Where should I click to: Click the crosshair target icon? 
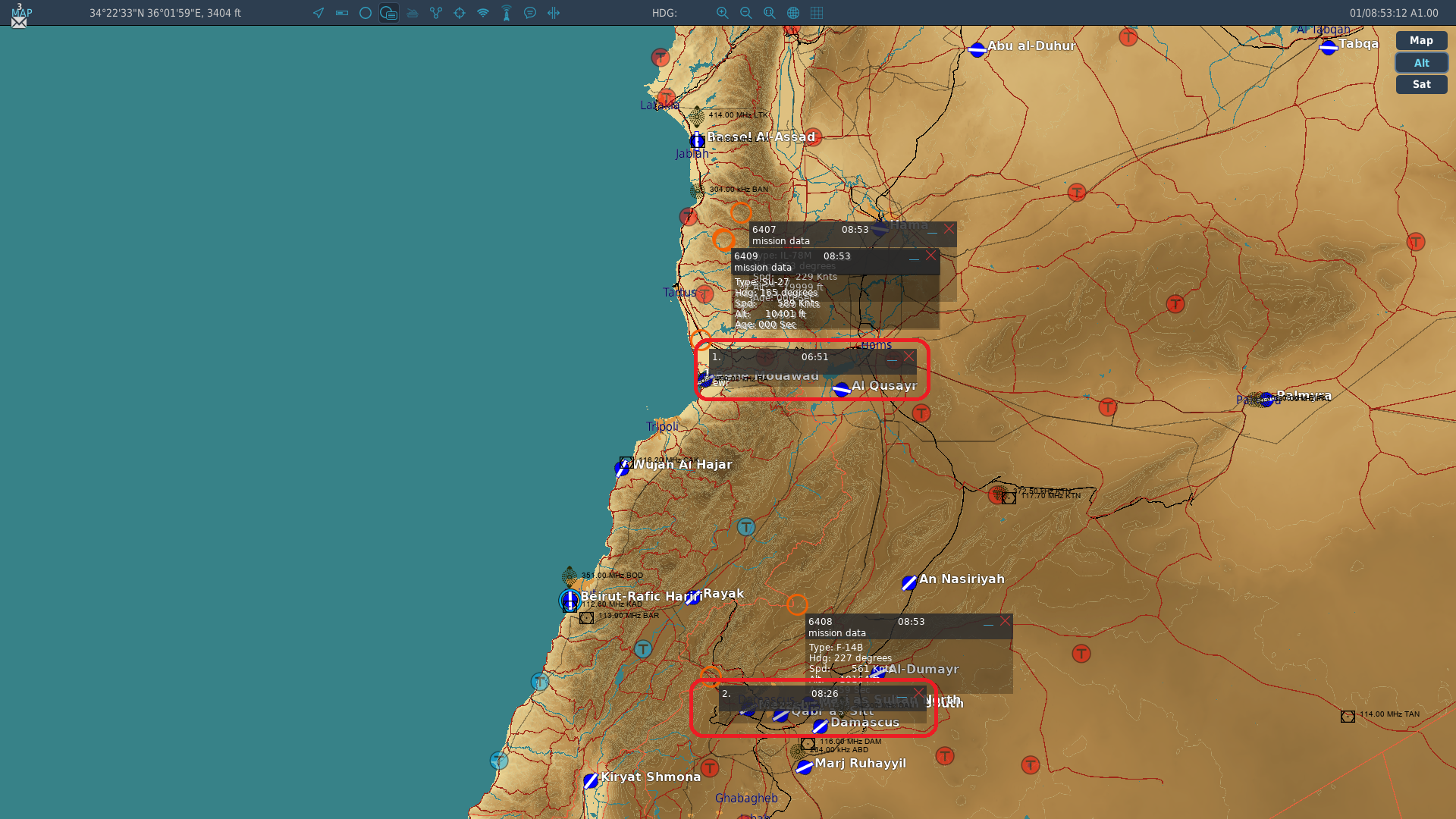[x=460, y=13]
